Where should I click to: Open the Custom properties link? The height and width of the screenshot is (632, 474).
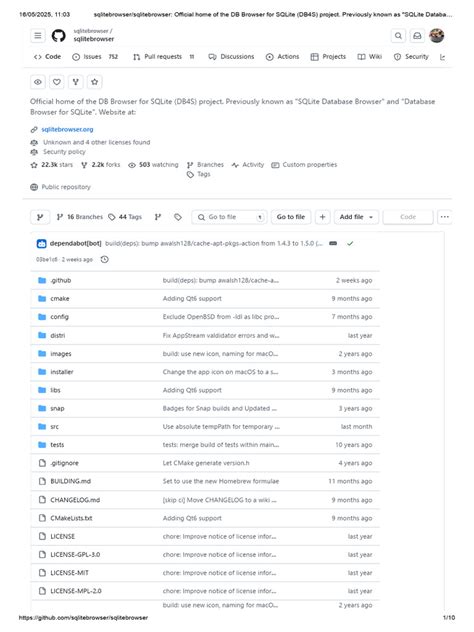click(304, 165)
